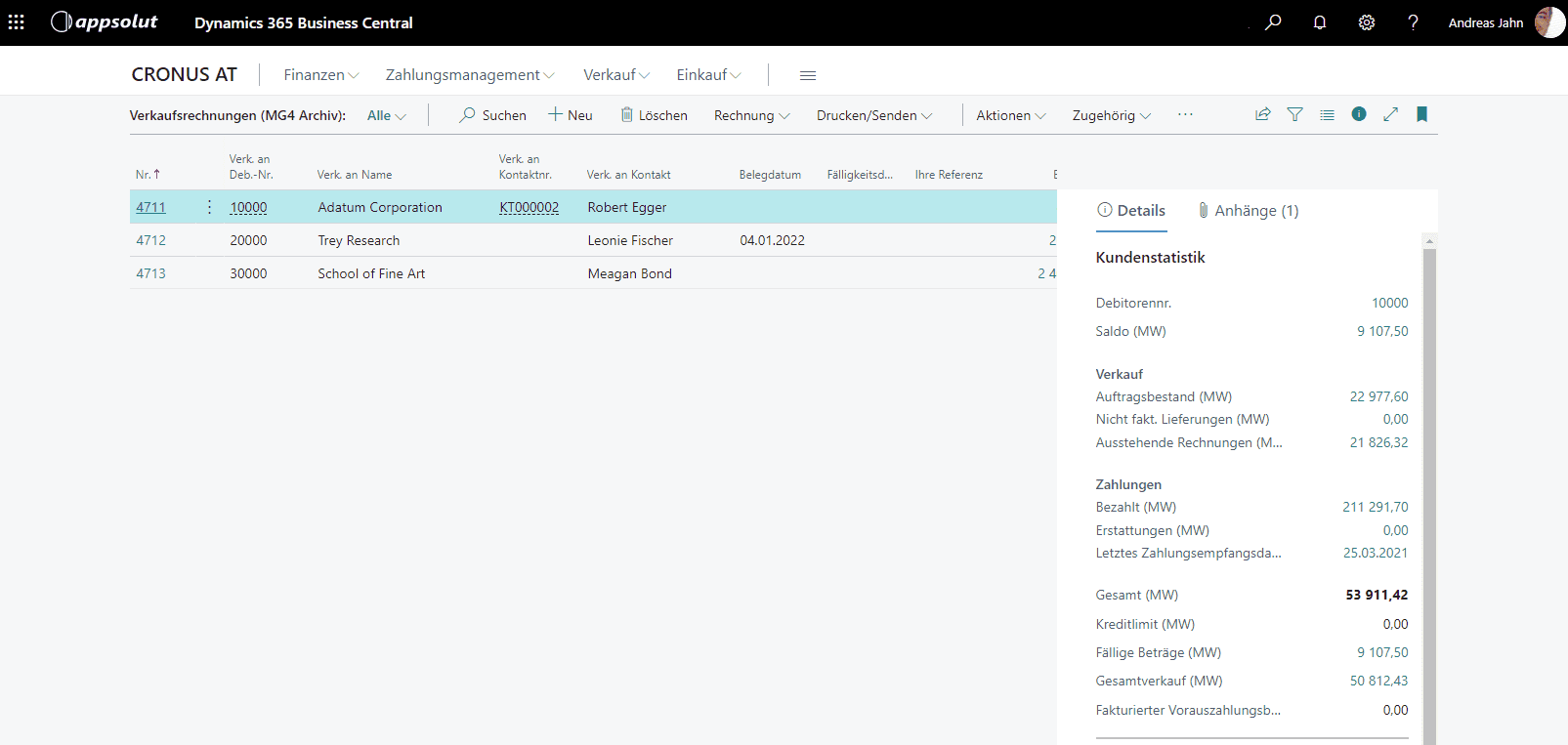Click the share icon in toolbar
Screen dimensions: 1568x745
point(1263,114)
